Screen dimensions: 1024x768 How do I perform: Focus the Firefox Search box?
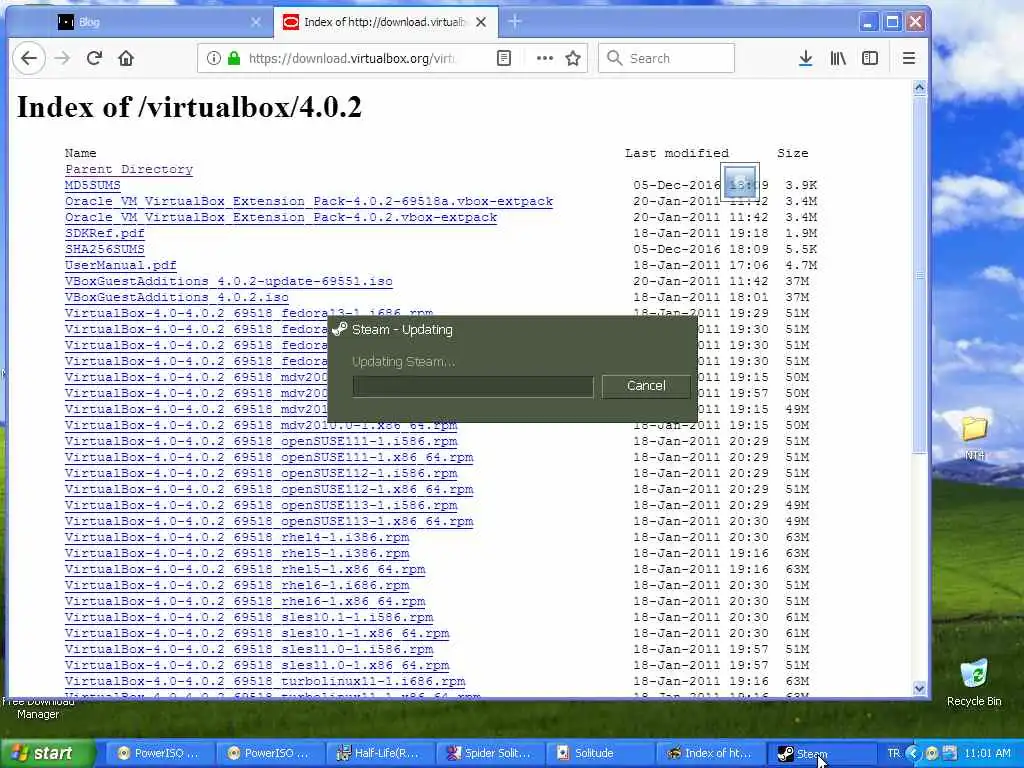[x=666, y=58]
